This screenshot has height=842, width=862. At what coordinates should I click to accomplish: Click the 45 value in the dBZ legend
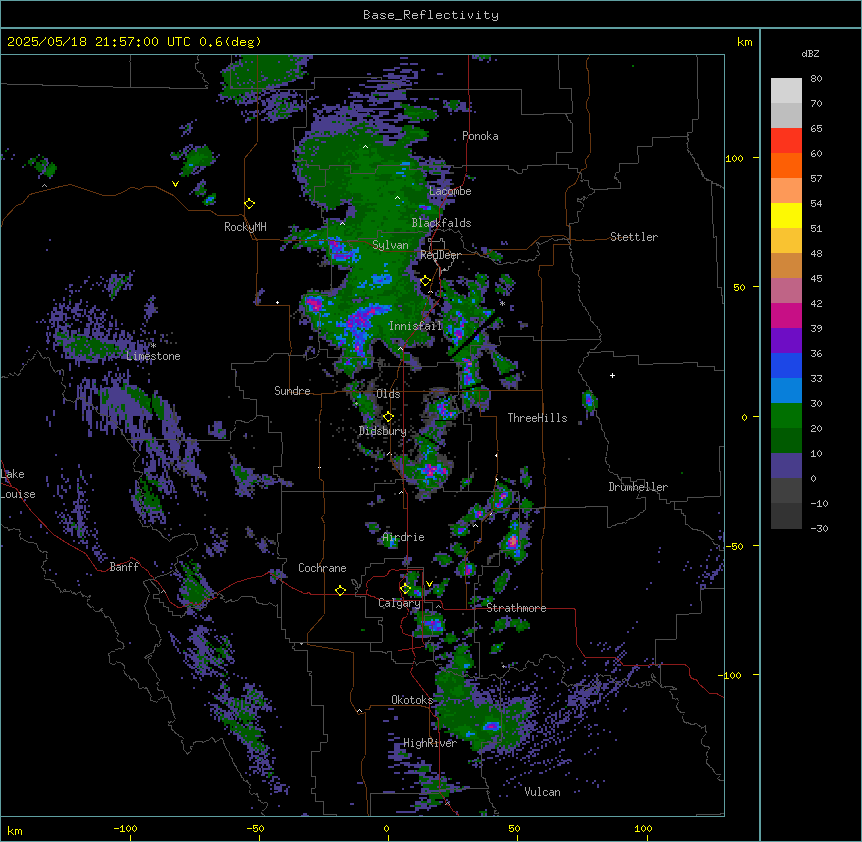pos(816,279)
